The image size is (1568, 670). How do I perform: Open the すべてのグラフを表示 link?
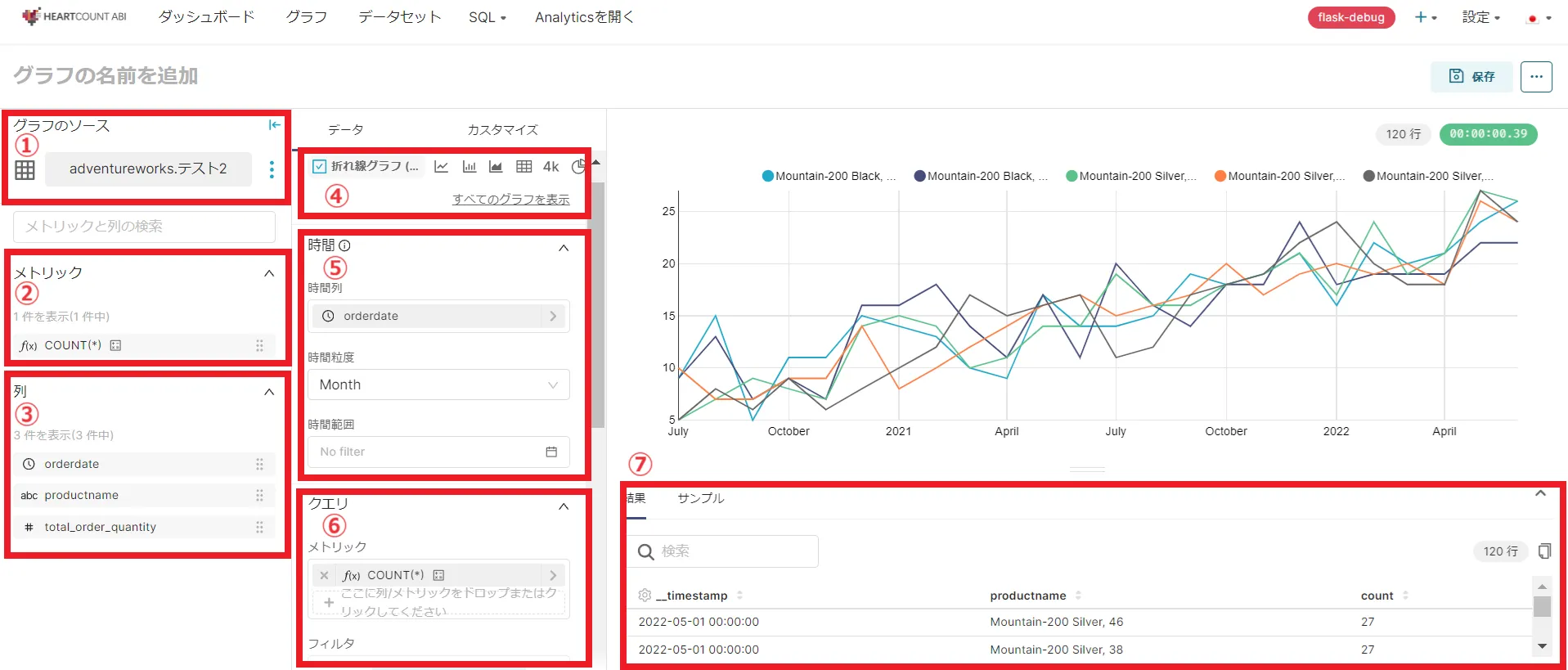click(x=511, y=200)
